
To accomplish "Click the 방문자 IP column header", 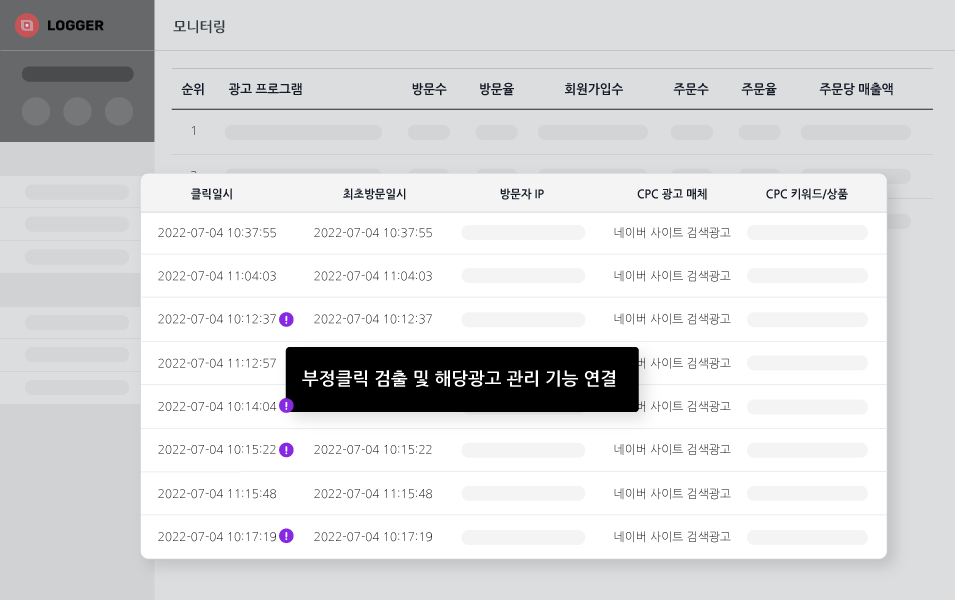I will (521, 194).
